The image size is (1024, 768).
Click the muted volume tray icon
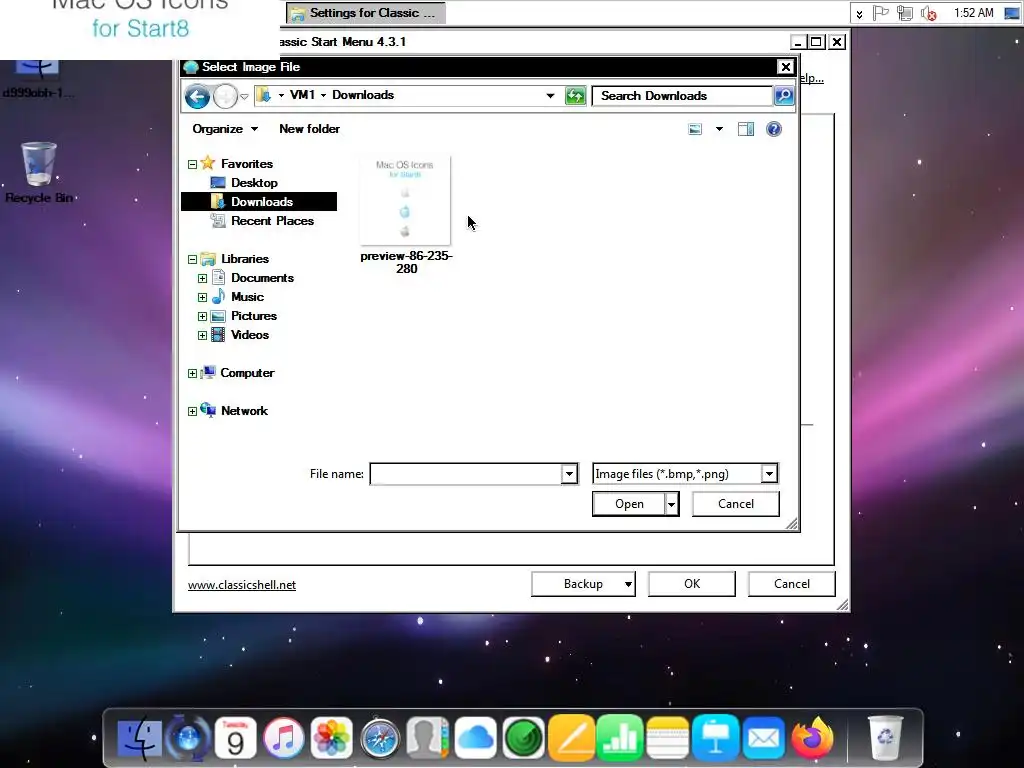pos(928,12)
